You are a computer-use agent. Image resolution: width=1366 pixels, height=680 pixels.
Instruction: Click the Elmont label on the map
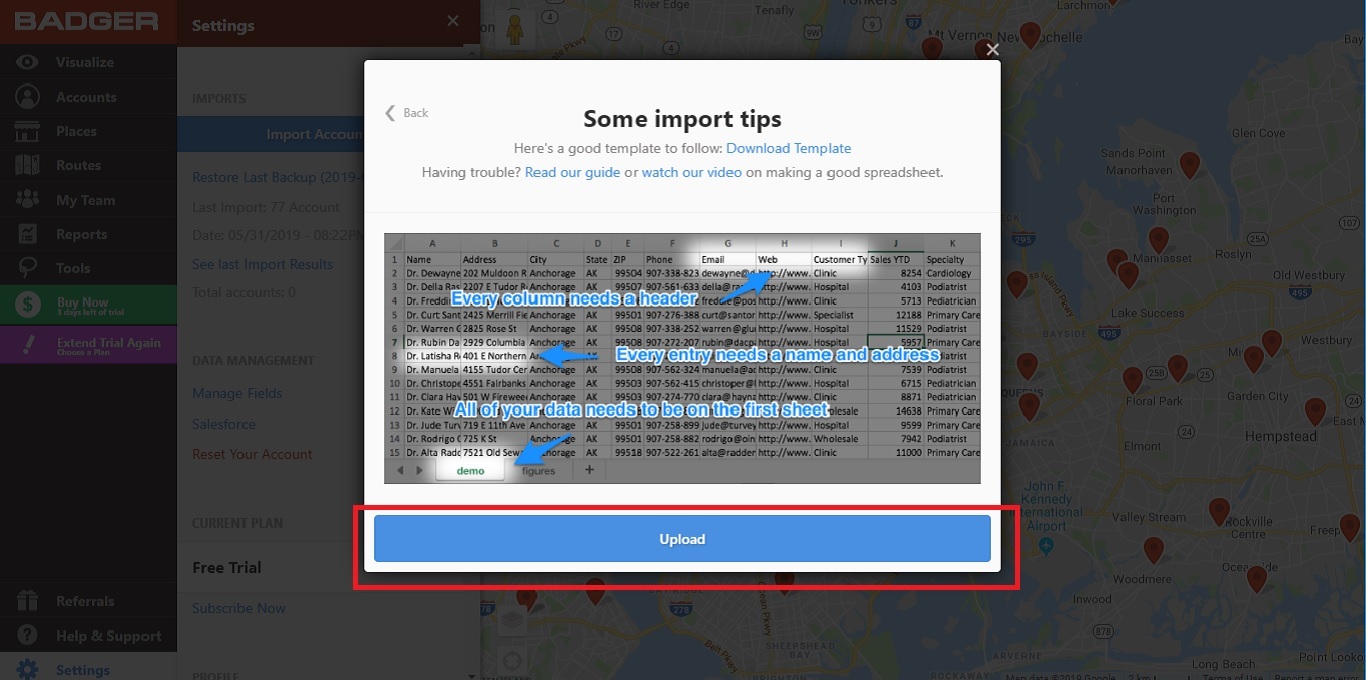click(1143, 446)
